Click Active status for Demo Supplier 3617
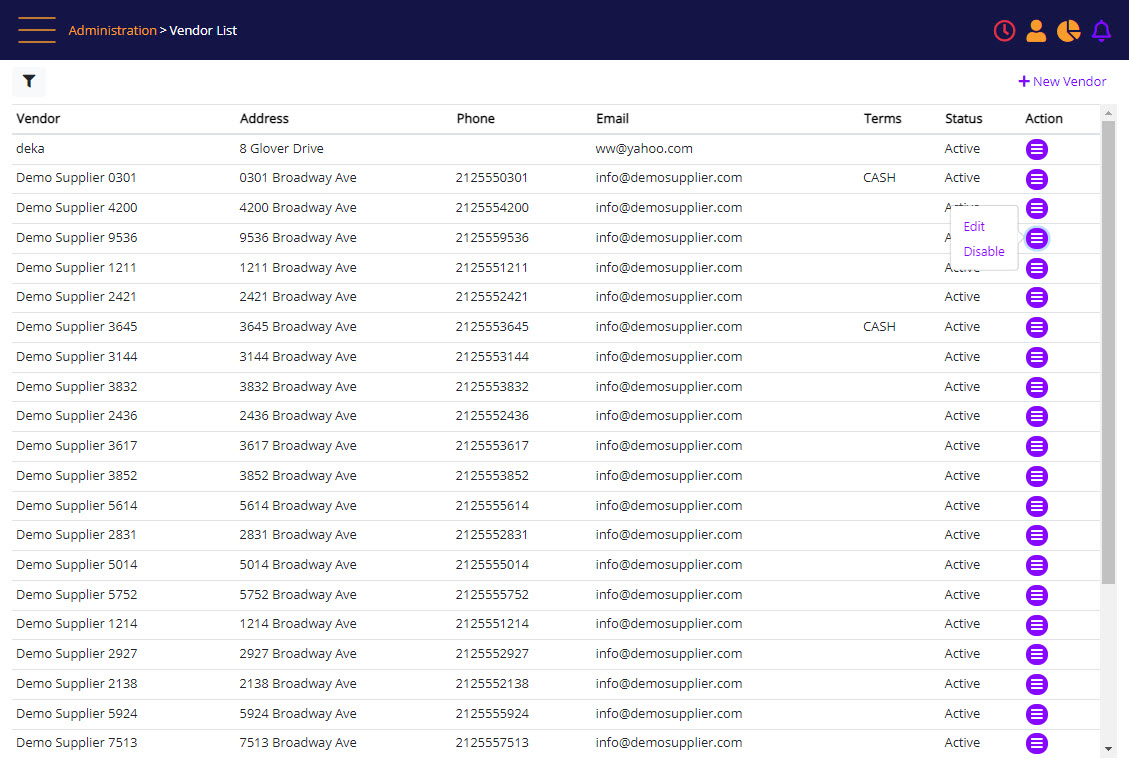 point(962,446)
